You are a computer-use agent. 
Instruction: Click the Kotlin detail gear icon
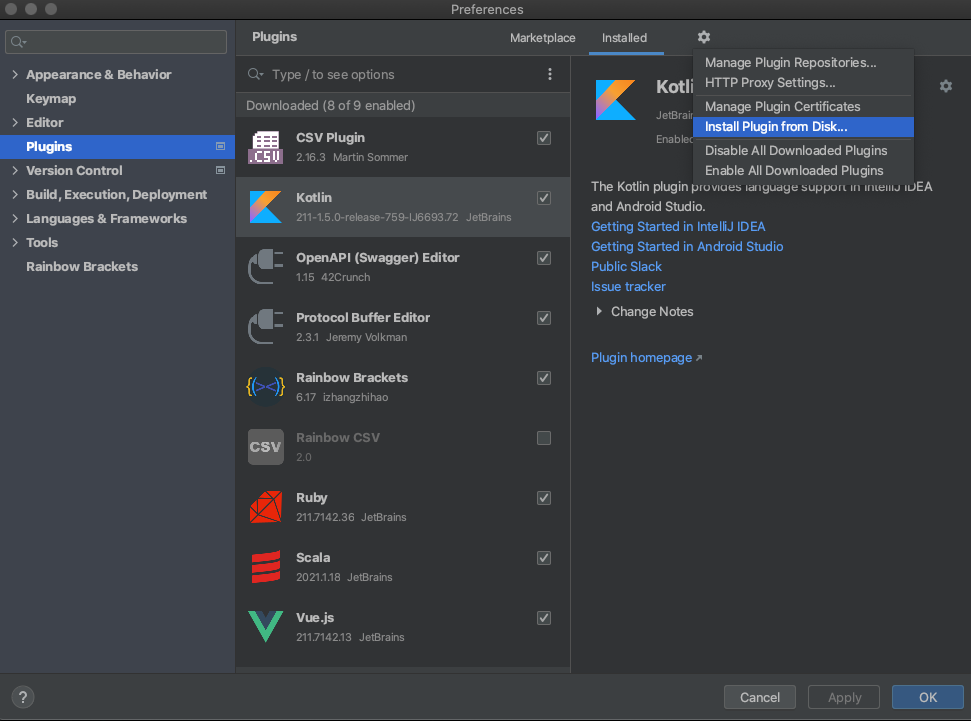point(946,86)
